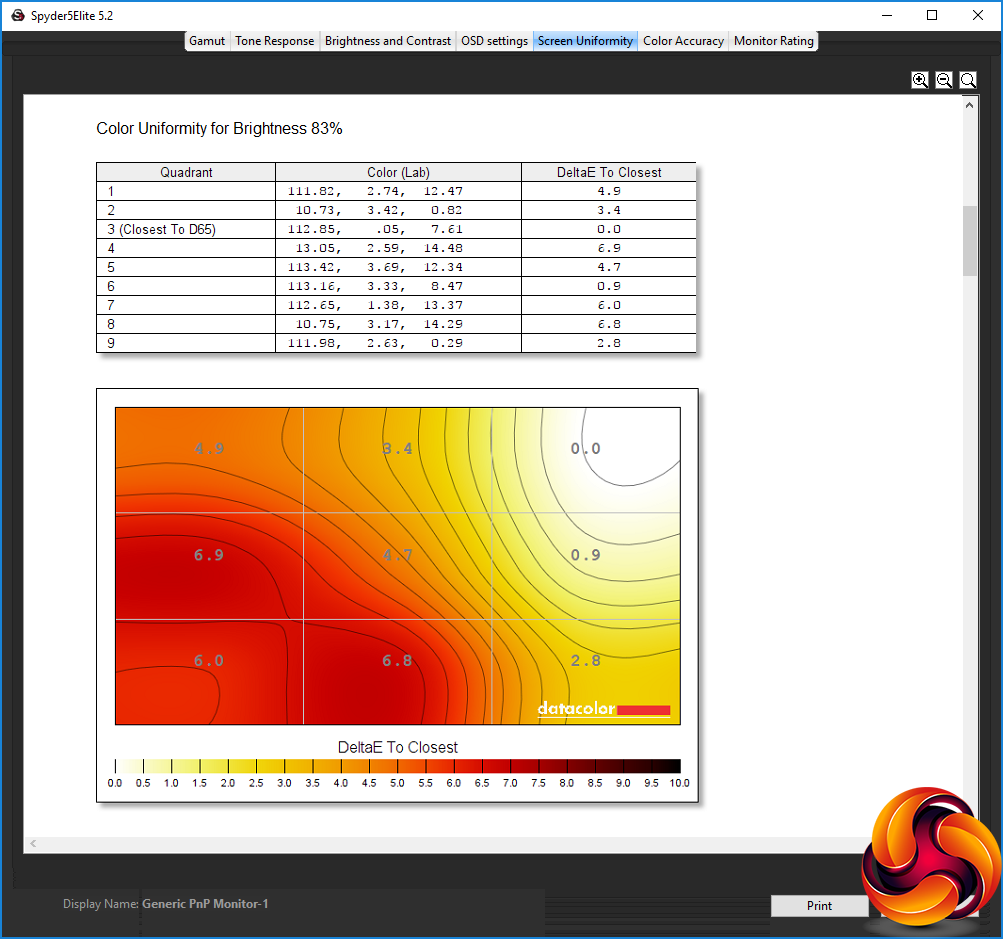Screen dimensions: 1003x939
Task: Click the horizontal scroll left arrow
Action: pos(33,843)
